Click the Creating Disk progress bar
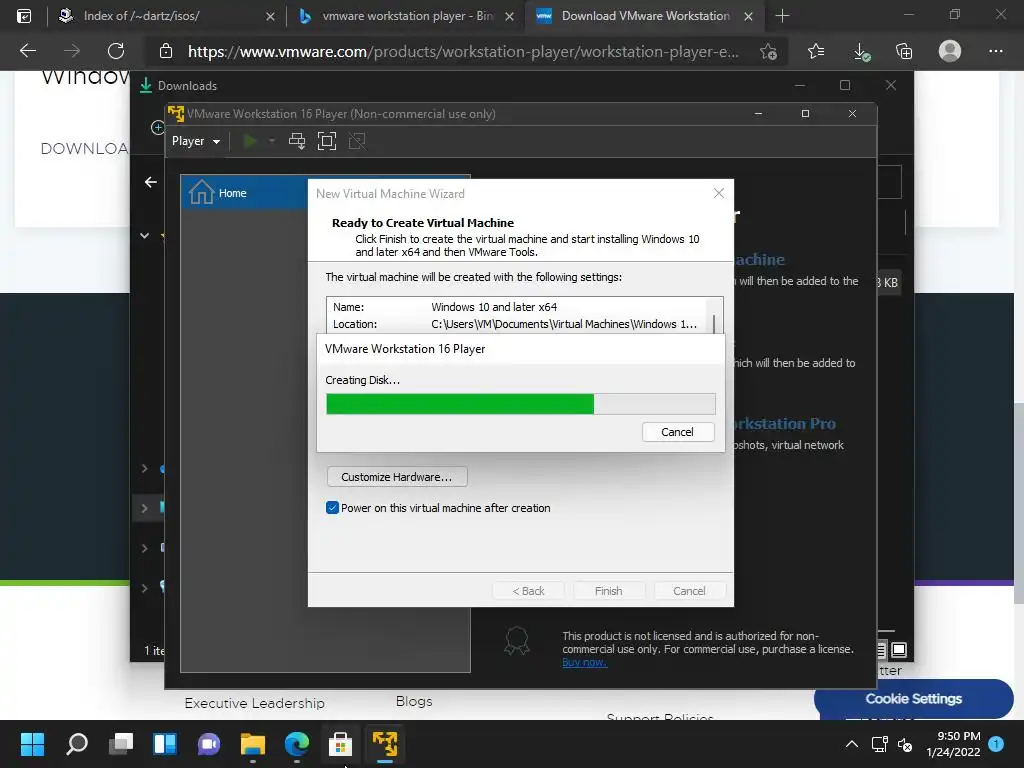The width and height of the screenshot is (1024, 768). point(520,404)
